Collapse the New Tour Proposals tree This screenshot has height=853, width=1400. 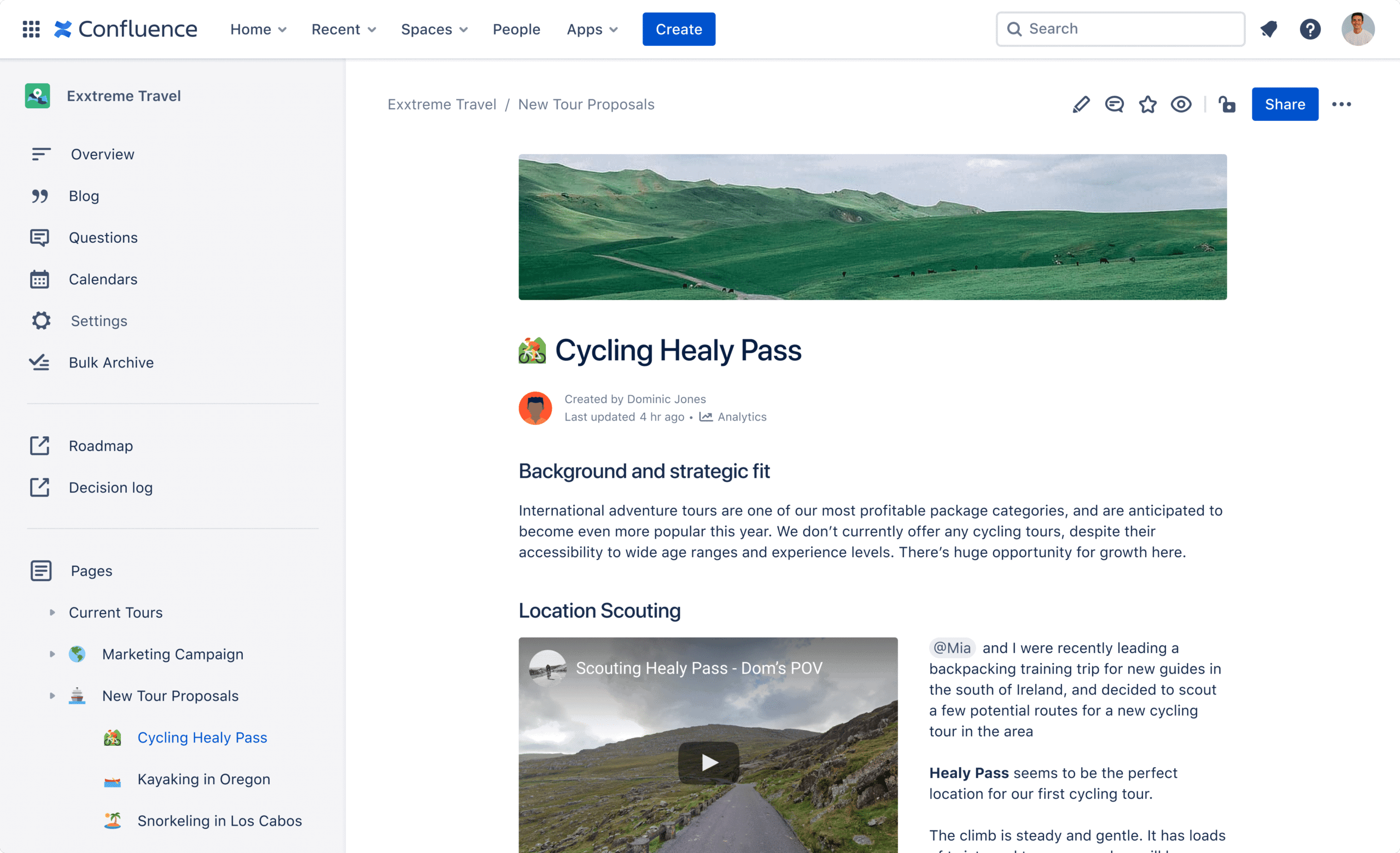coord(52,695)
